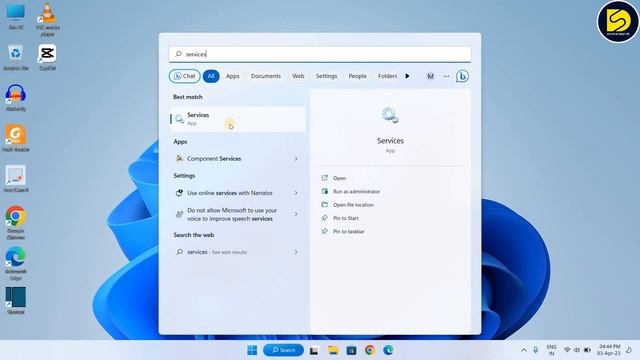Launch Edge from the taskbar

[x=388, y=350]
